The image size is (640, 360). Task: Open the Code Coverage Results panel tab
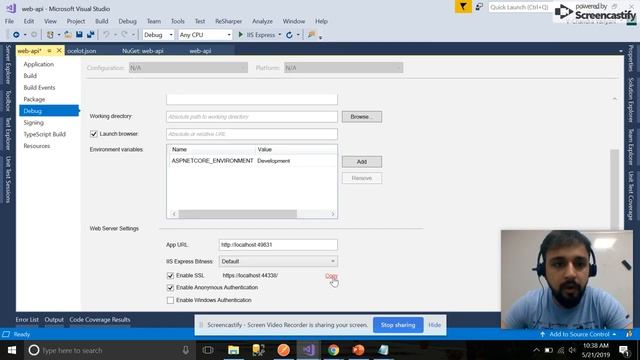point(100,320)
